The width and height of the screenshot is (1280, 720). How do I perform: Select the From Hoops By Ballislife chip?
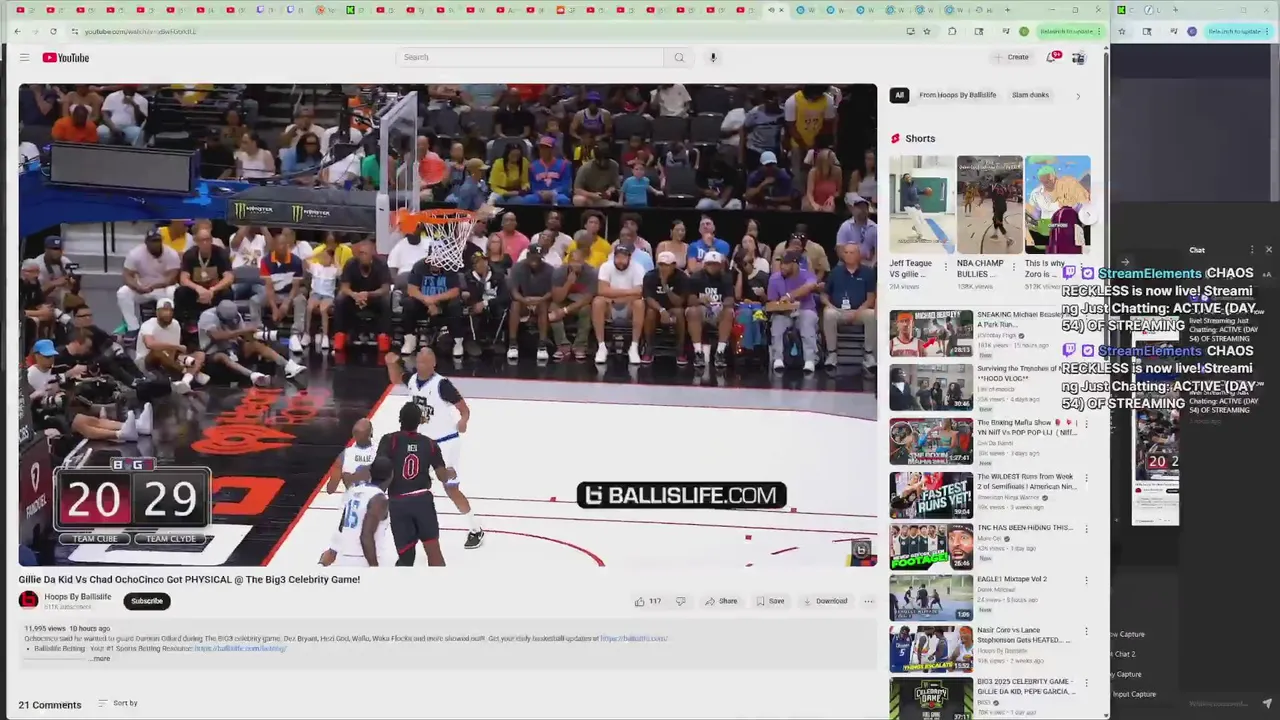[957, 95]
